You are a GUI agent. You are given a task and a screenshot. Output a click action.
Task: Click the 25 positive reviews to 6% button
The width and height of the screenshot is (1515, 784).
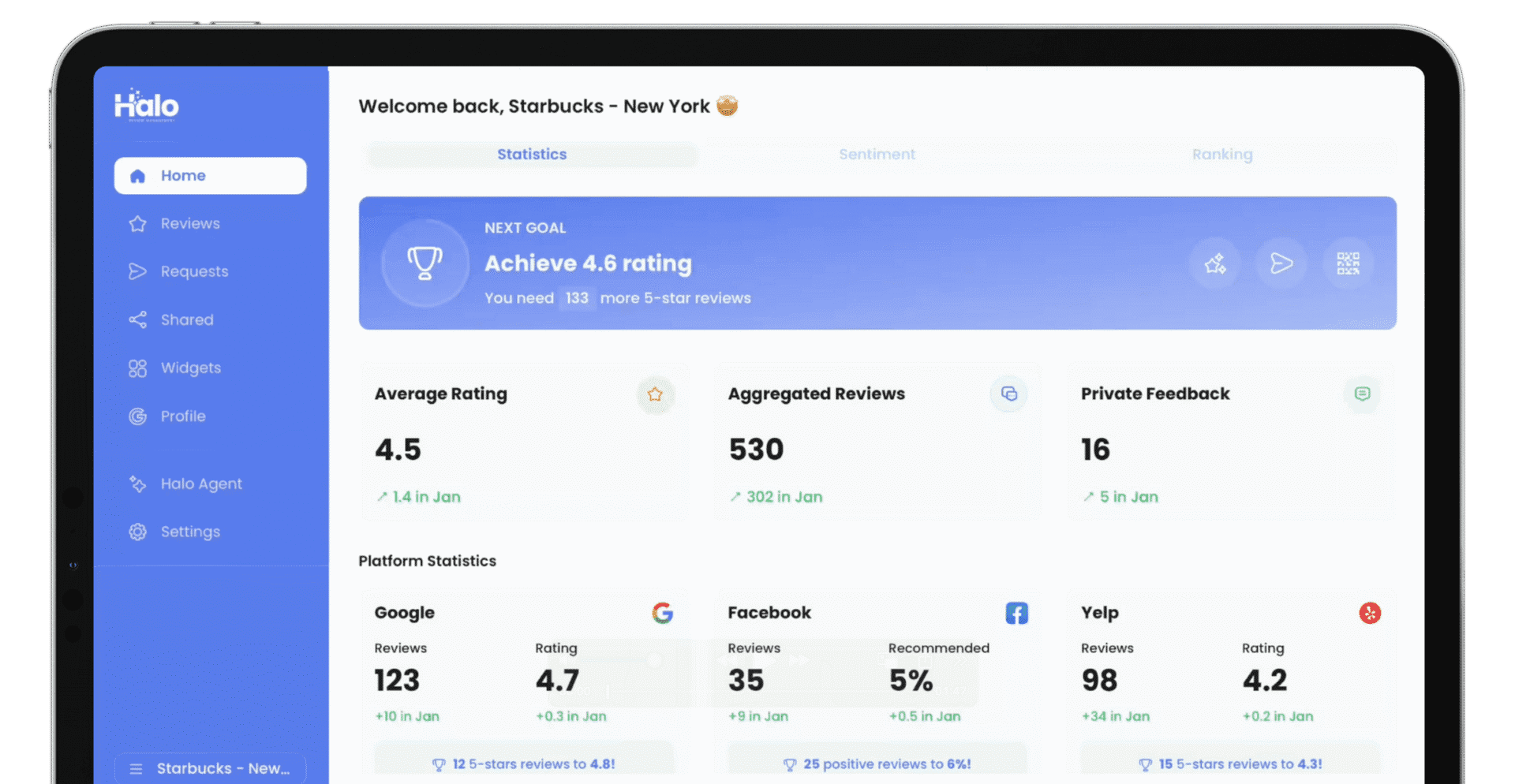[877, 763]
